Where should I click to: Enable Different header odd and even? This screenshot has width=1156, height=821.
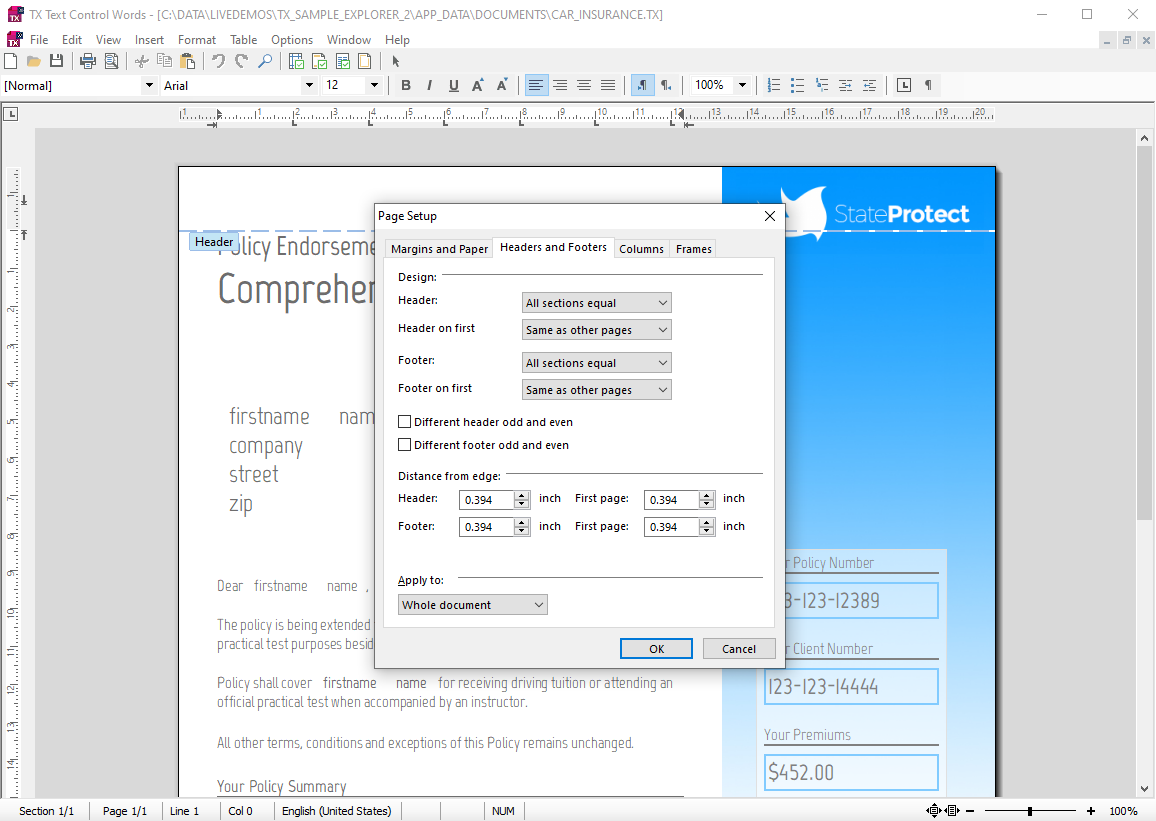tap(405, 421)
